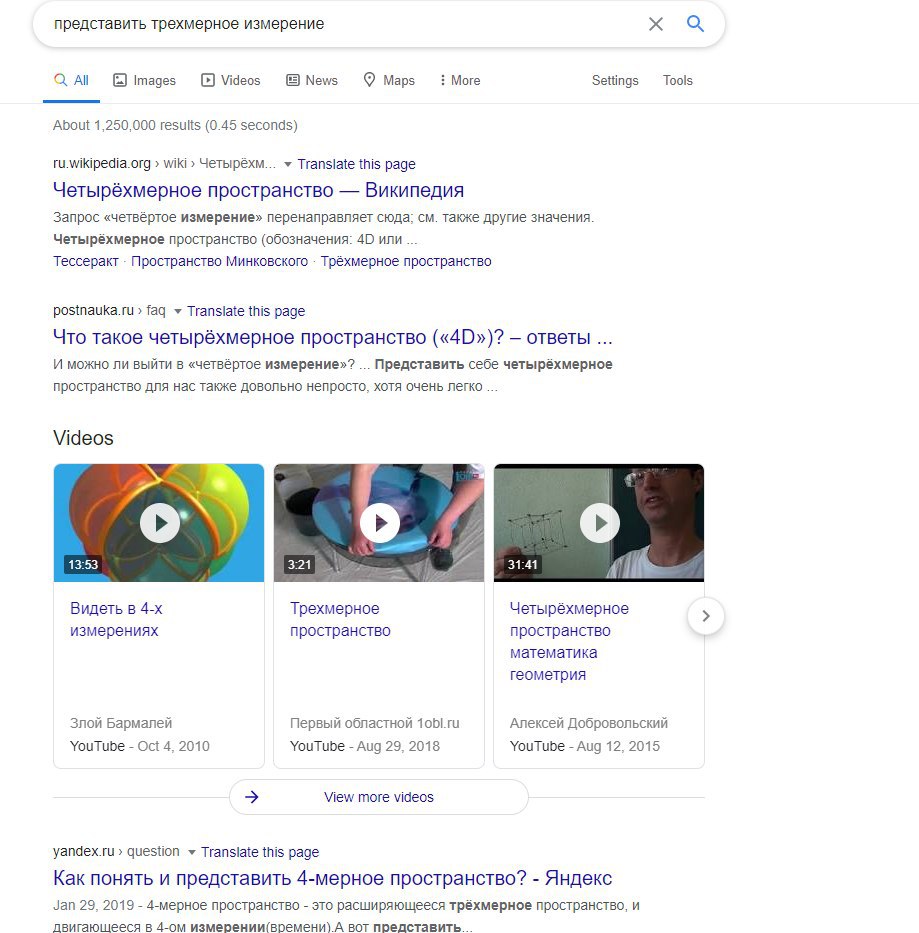919x933 pixels.
Task: Click Translate this page for Wikipedia result
Action: (357, 164)
